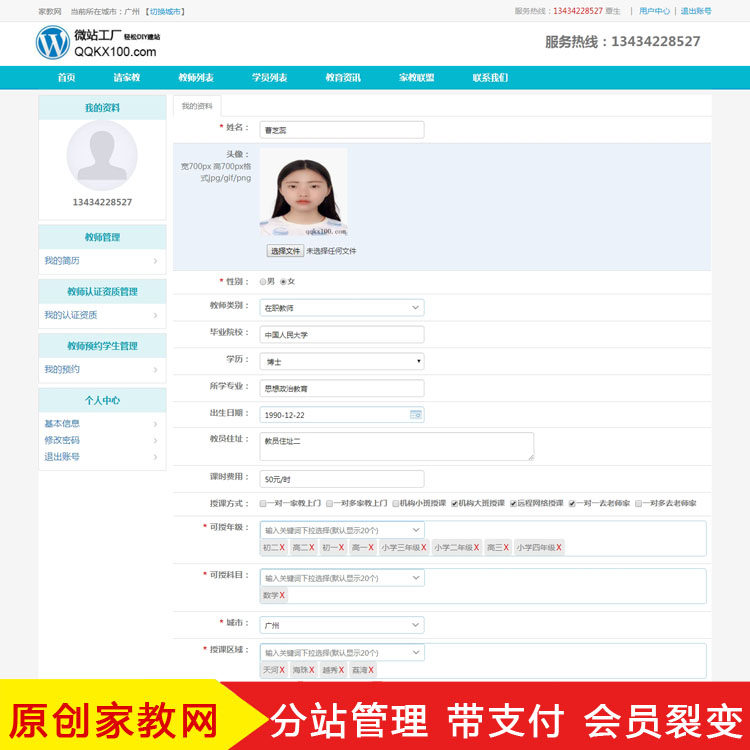Click 退出账号 link in the top bar
The width and height of the screenshot is (750, 750).
(696, 11)
